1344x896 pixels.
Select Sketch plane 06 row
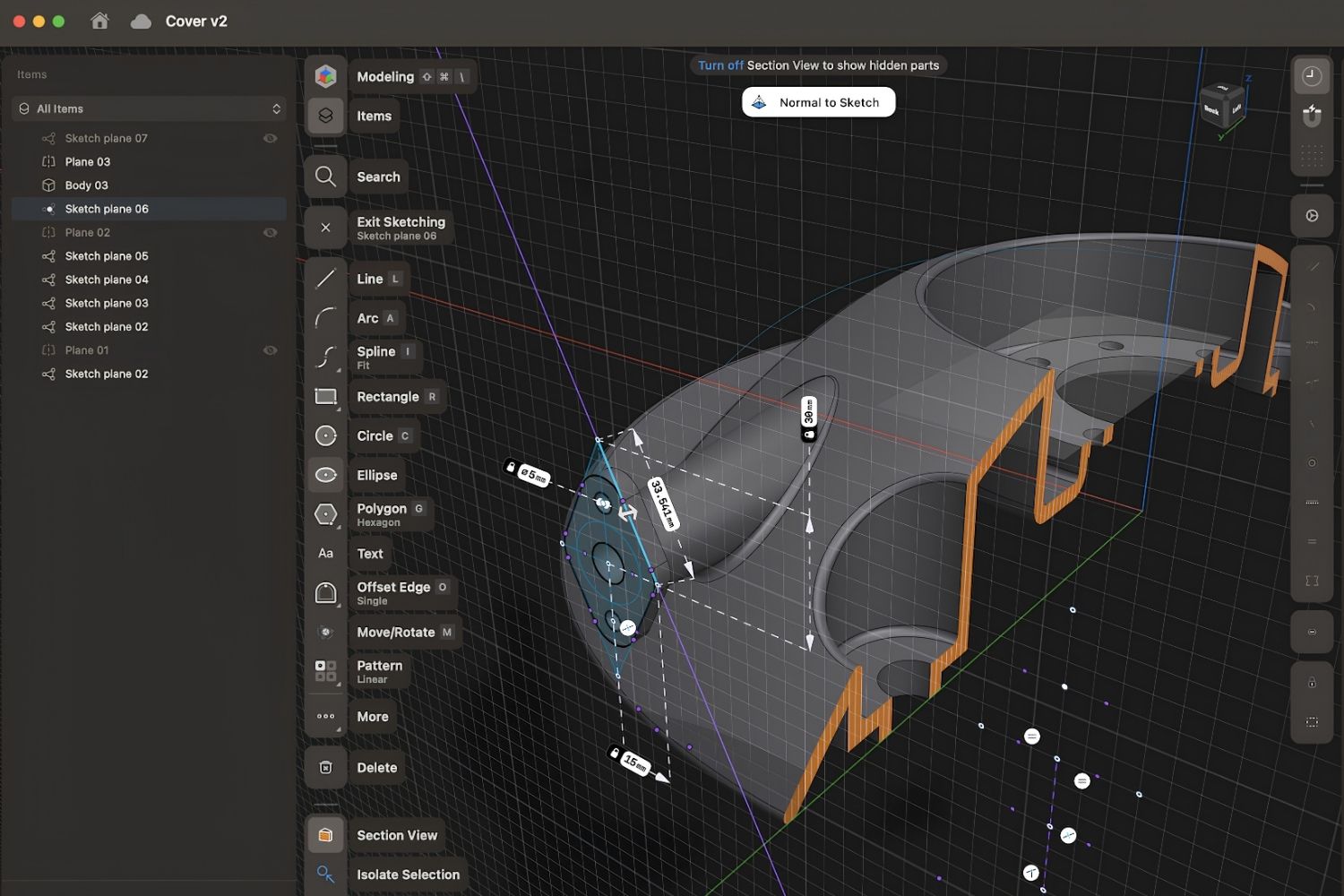pyautogui.click(x=149, y=209)
